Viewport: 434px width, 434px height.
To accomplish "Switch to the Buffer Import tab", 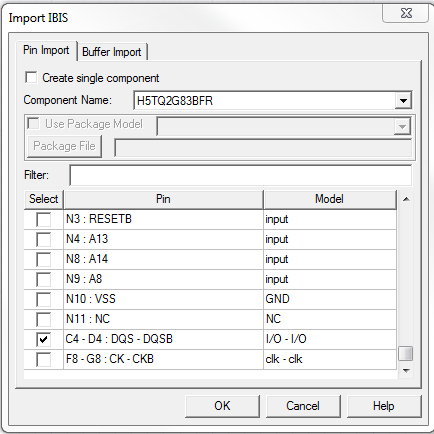I will pos(112,52).
